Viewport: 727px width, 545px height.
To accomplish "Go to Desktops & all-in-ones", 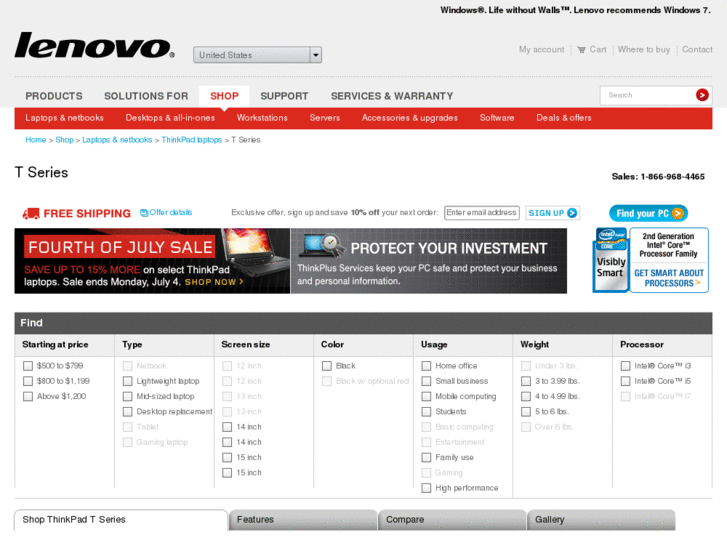I will coord(170,118).
